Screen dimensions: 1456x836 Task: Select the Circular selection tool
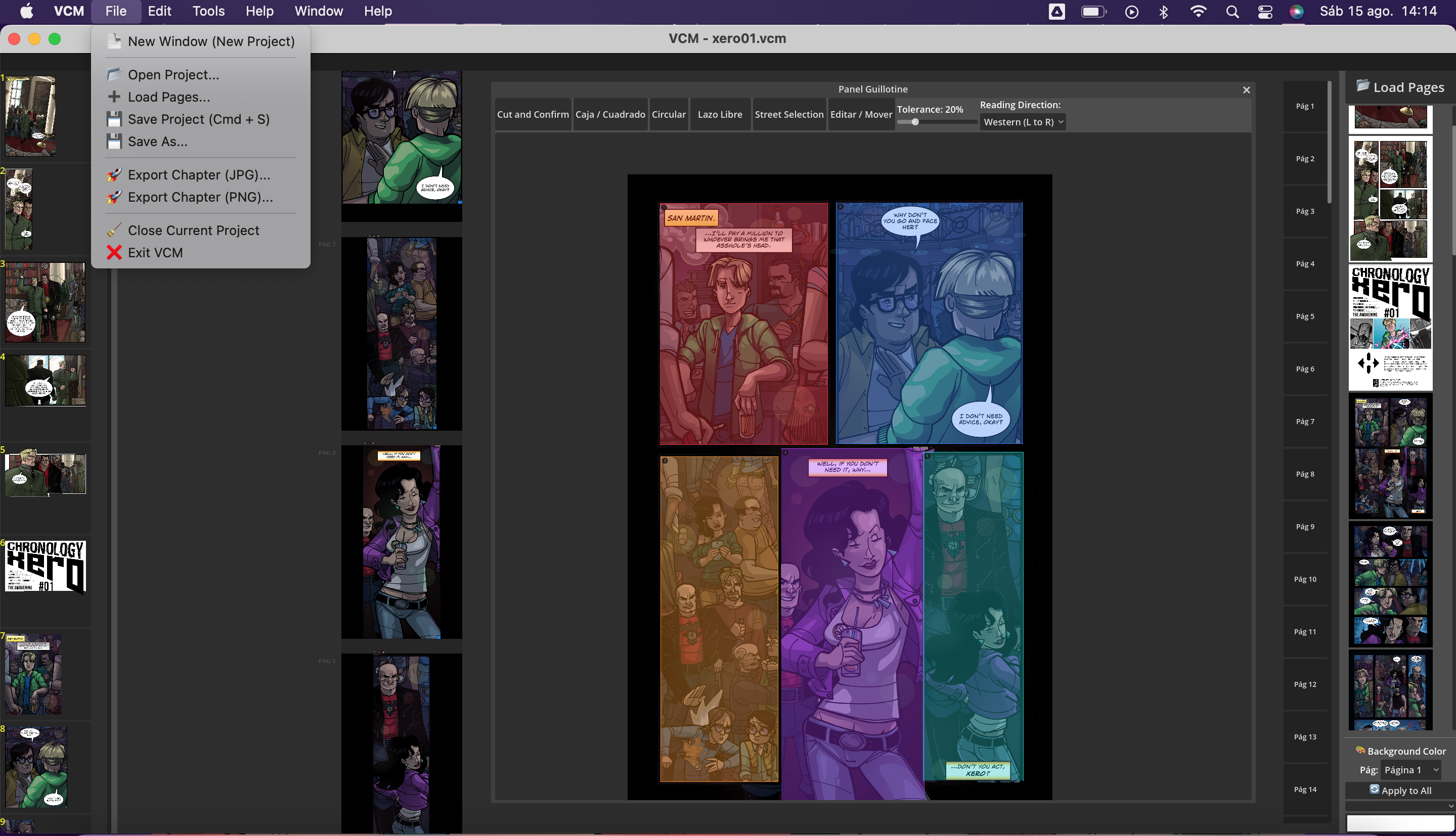tap(669, 114)
